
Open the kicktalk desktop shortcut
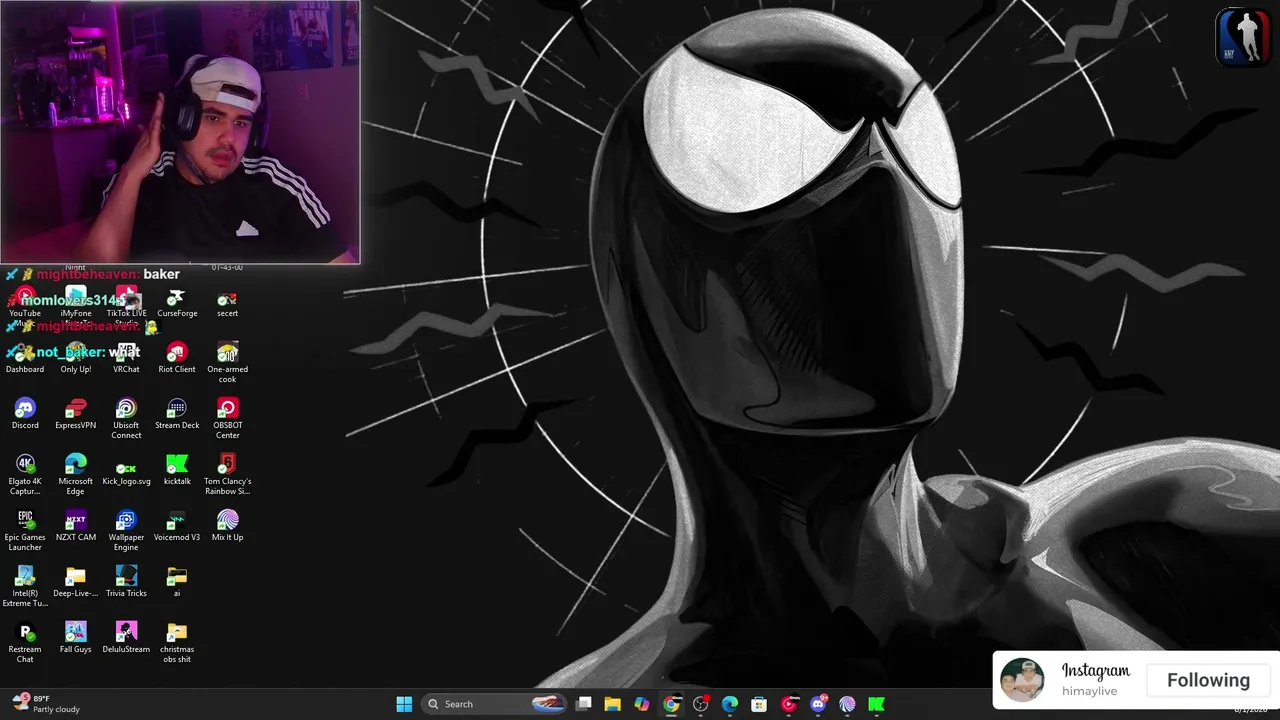point(177,469)
